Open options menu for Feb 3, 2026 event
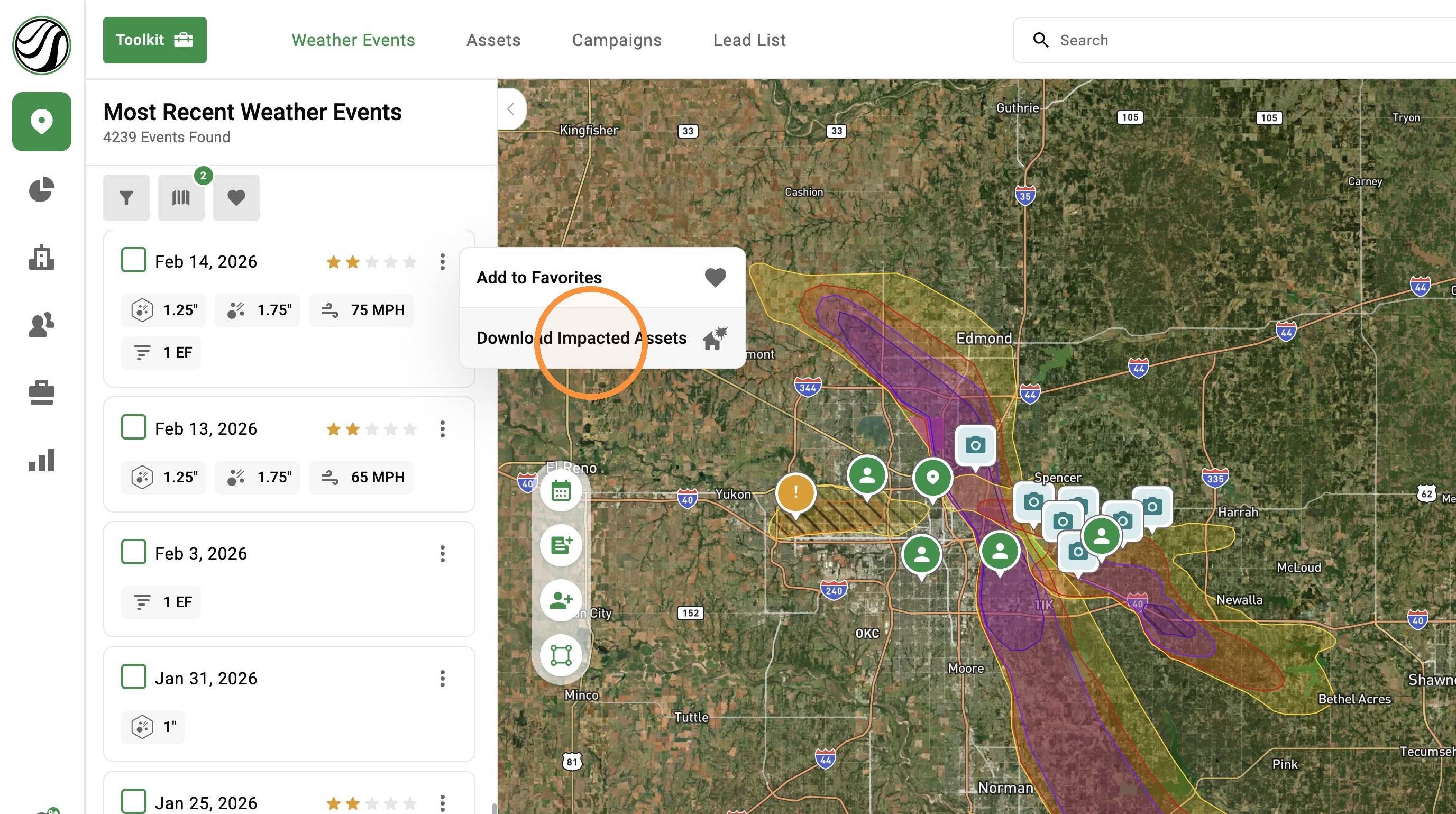 pos(443,553)
